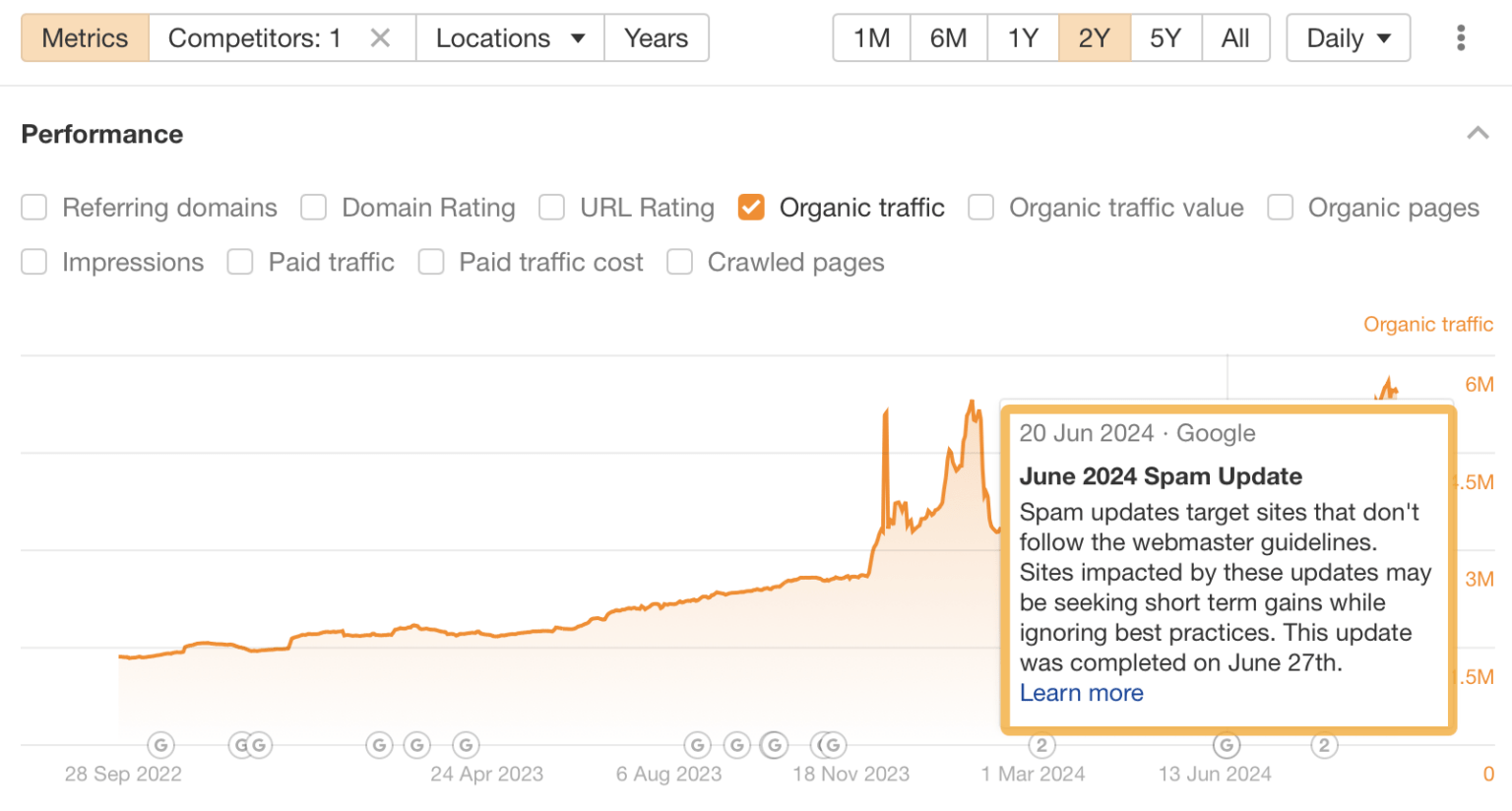Open the Daily granularity dropdown
The height and width of the screenshot is (811, 1512).
point(1348,38)
